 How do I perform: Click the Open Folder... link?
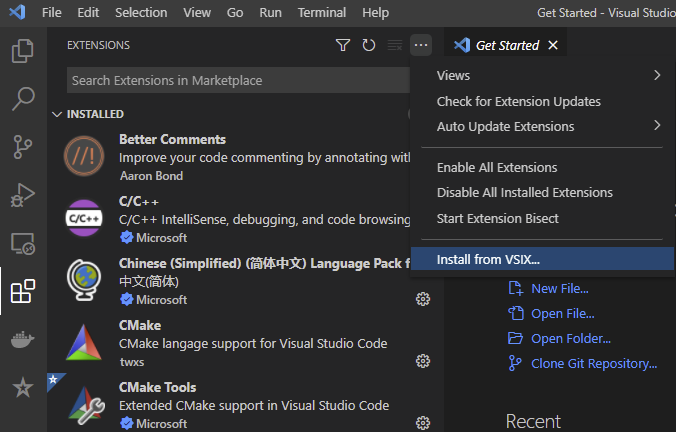tap(571, 338)
